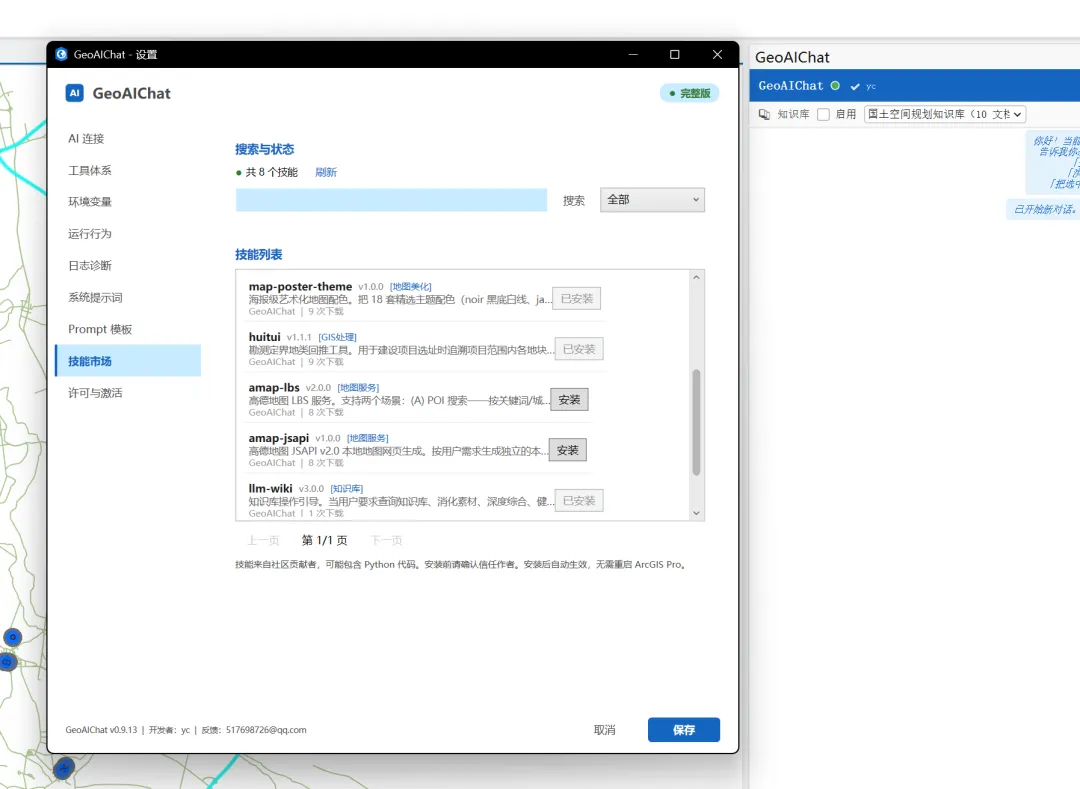Select the 技能市场 settings section
The height and width of the screenshot is (789, 1080).
pyautogui.click(x=128, y=361)
